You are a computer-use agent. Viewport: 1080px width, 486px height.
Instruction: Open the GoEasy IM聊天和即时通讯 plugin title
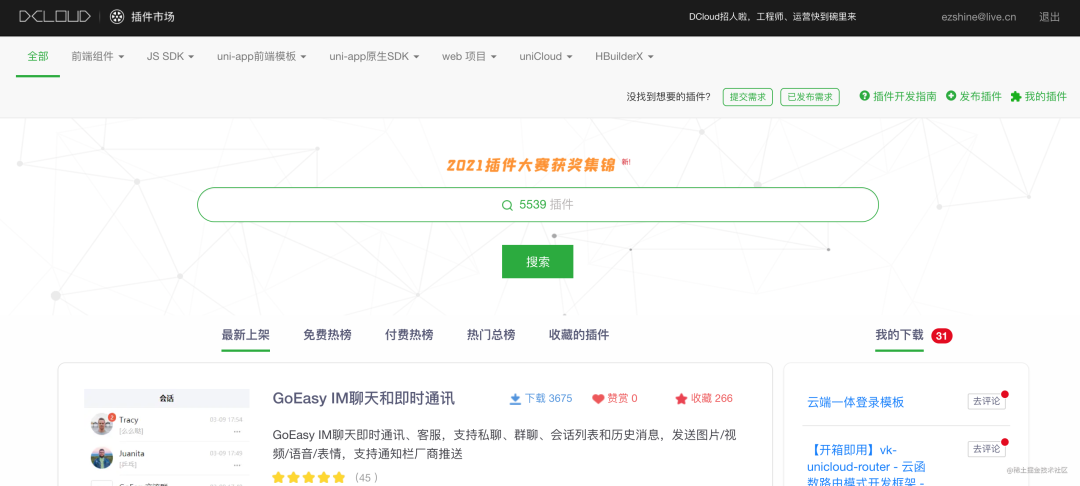click(x=364, y=399)
